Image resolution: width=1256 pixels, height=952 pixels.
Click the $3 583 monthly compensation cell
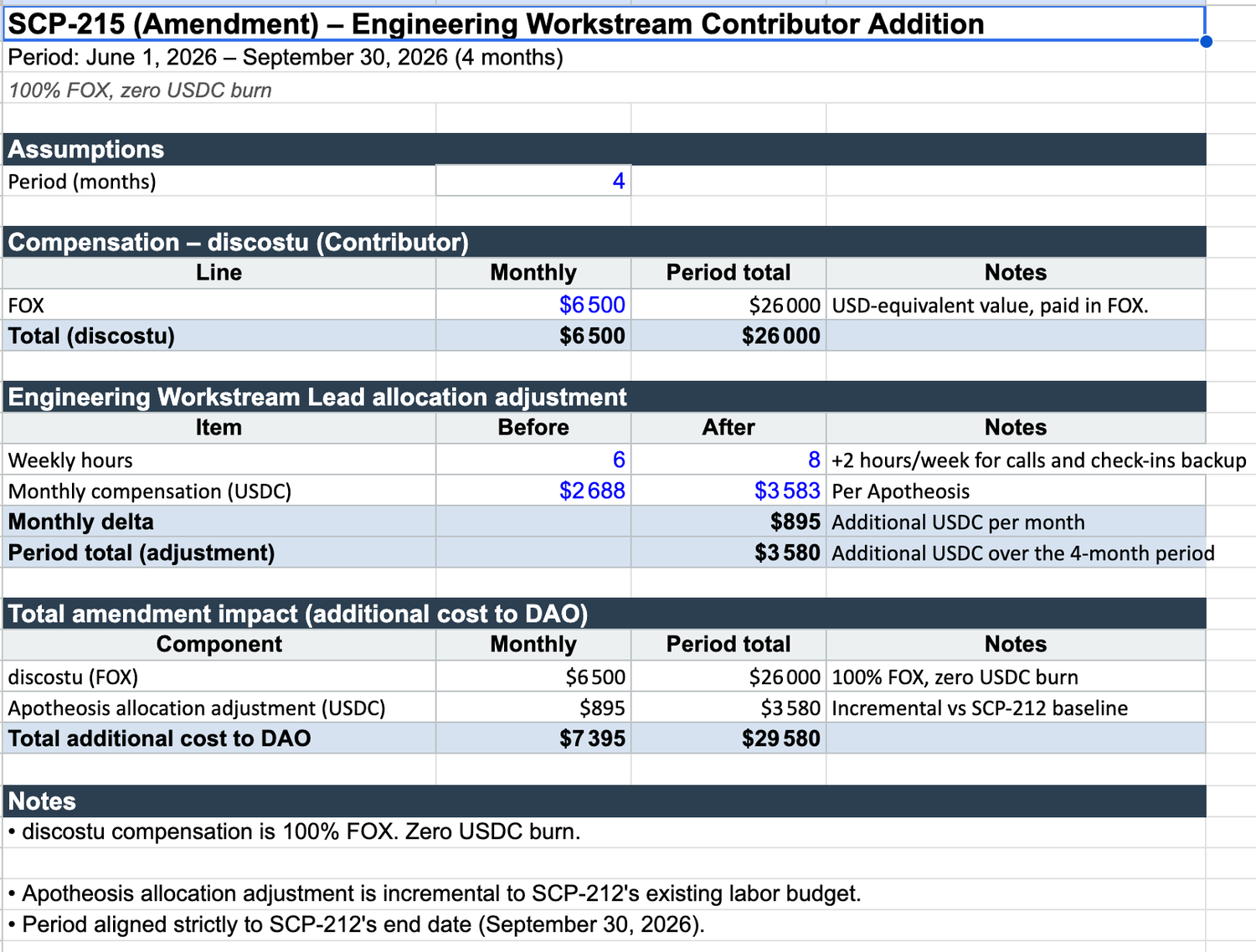coord(728,491)
